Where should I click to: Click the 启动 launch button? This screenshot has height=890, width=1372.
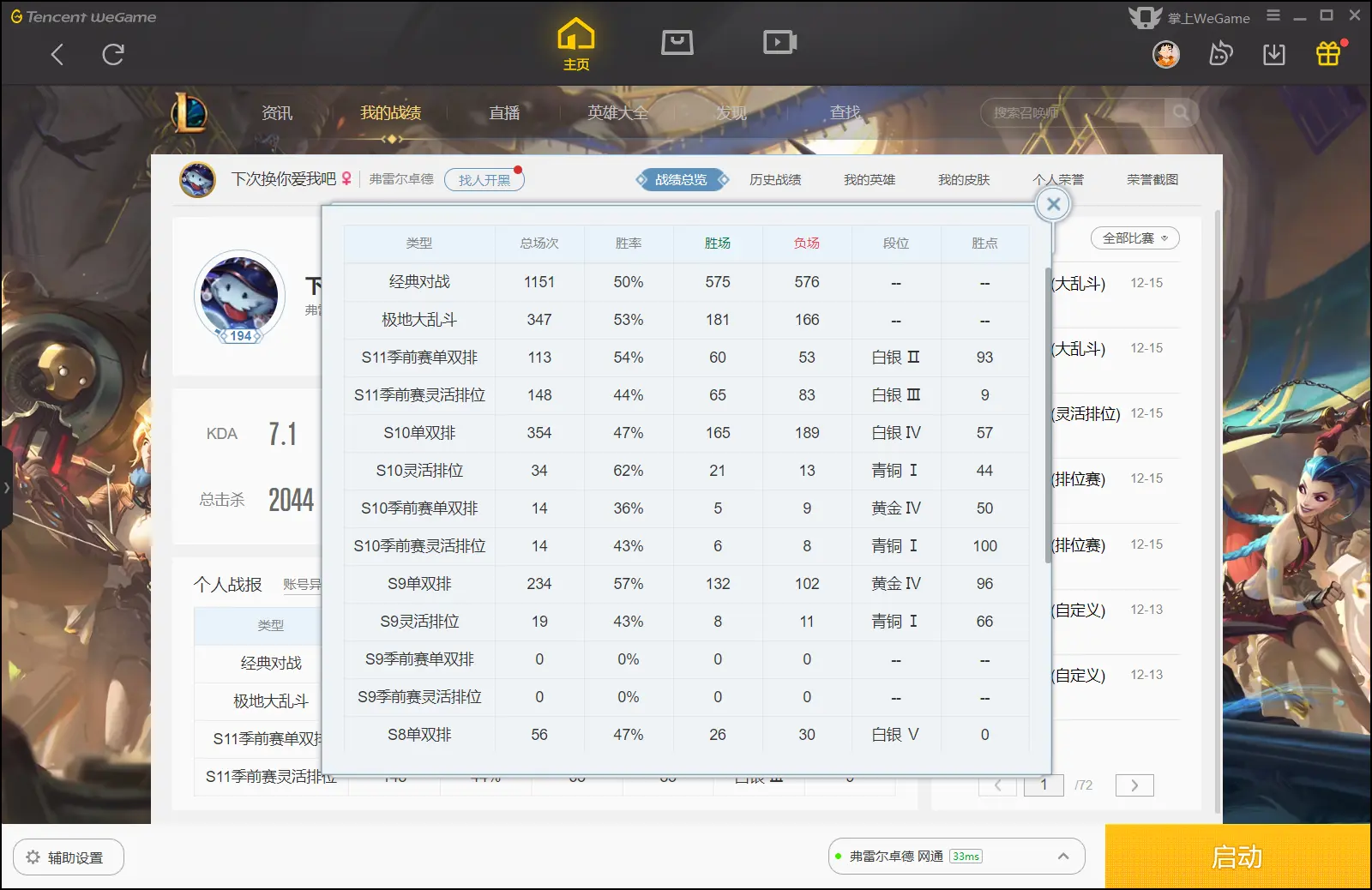[1237, 857]
